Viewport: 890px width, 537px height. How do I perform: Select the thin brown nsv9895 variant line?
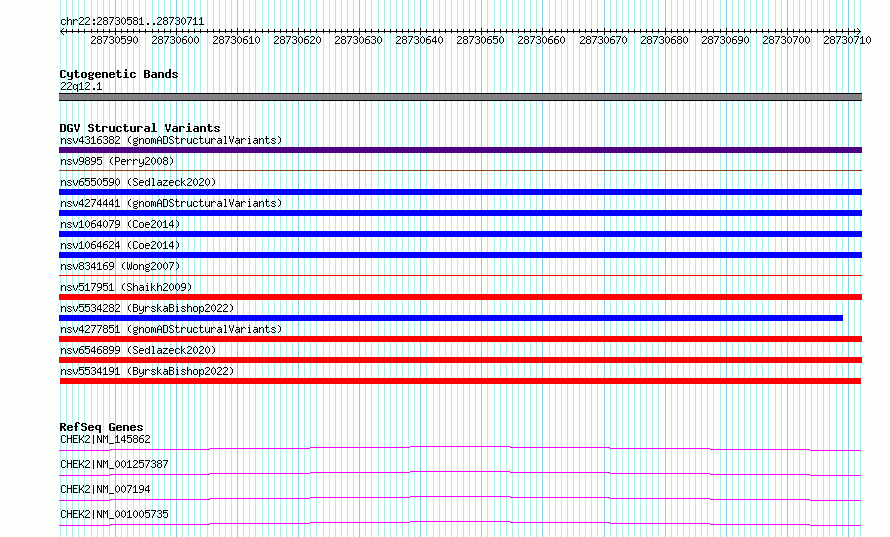point(460,170)
